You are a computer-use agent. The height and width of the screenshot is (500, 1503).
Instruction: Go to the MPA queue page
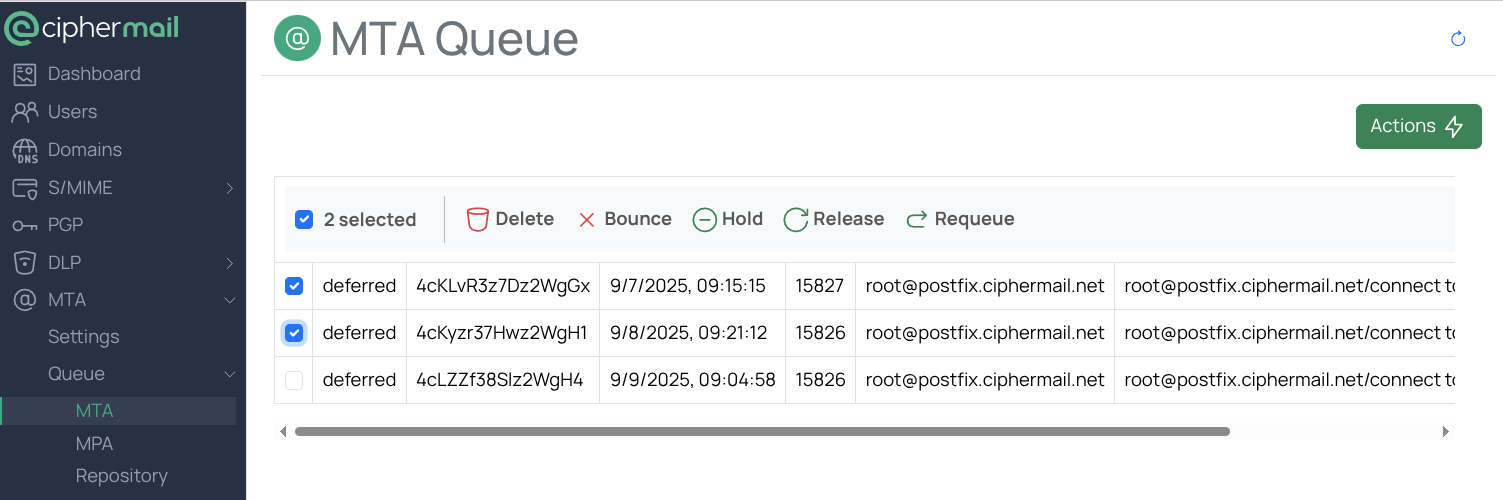94,444
